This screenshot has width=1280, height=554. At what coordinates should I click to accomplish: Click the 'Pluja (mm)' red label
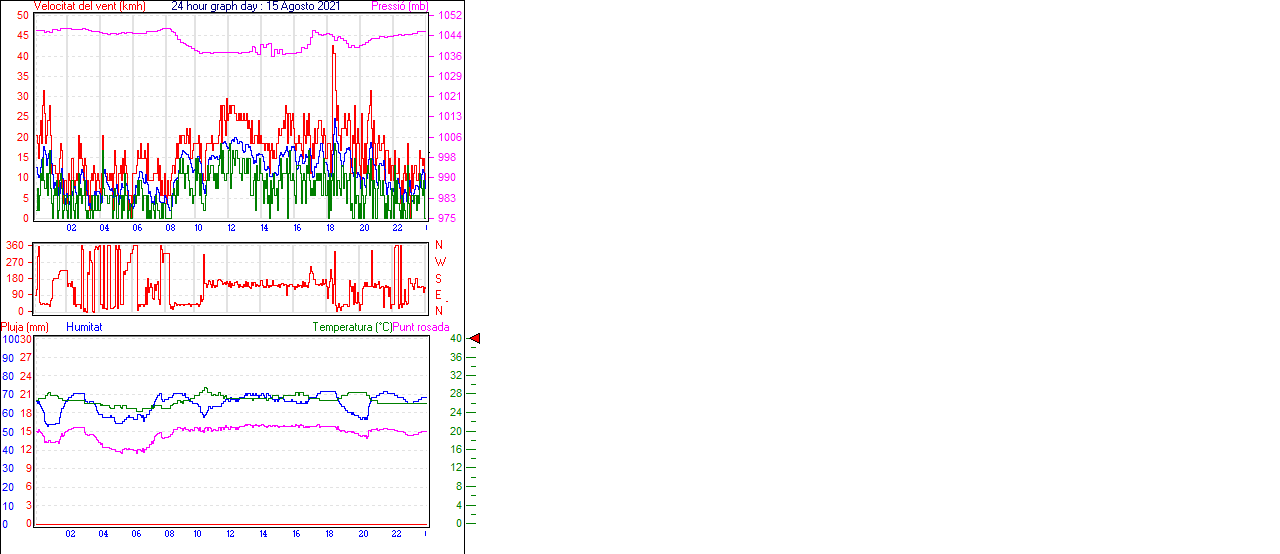pos(25,327)
